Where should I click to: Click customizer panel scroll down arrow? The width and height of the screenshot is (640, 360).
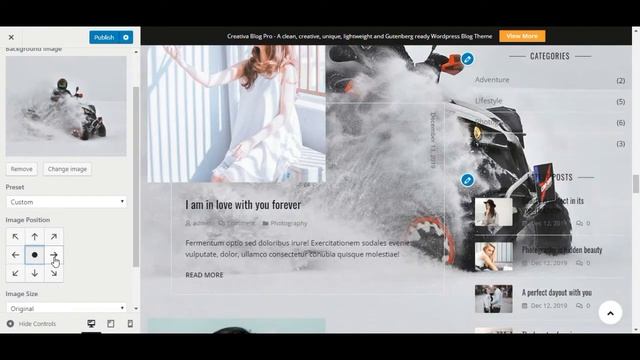(x=136, y=309)
